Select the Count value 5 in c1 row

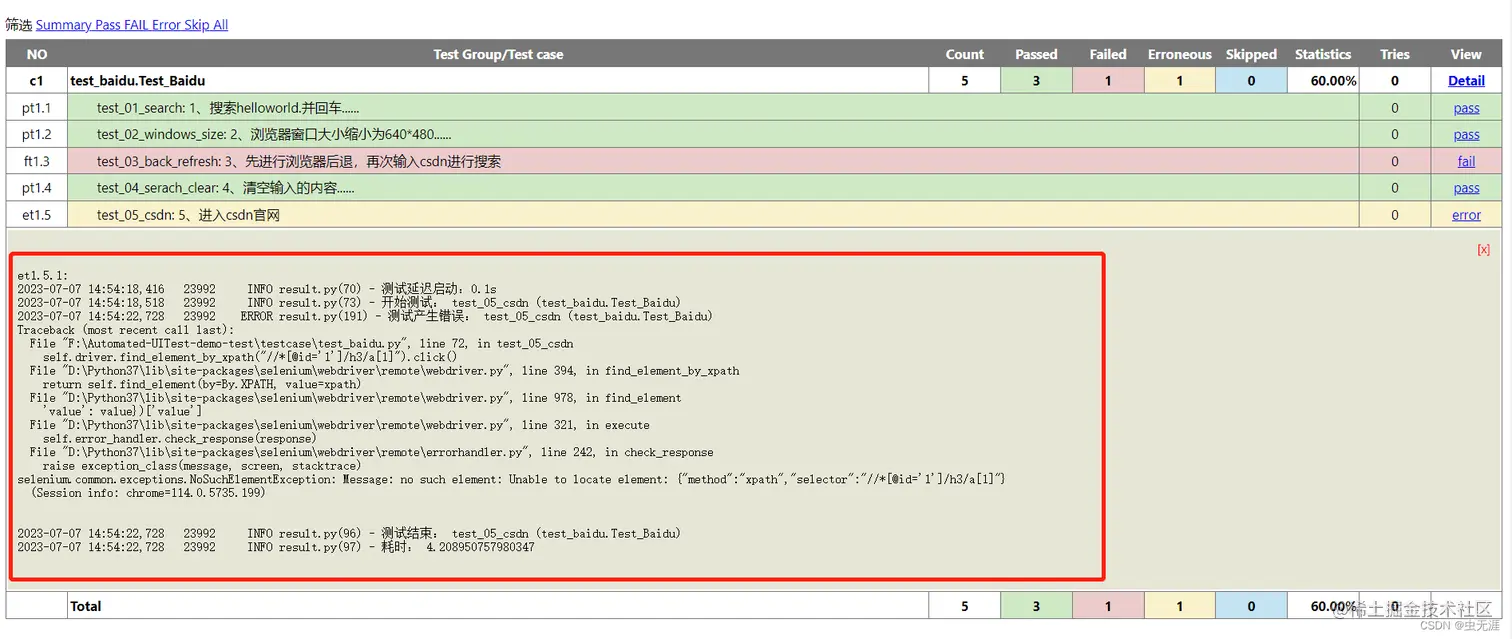tap(965, 81)
